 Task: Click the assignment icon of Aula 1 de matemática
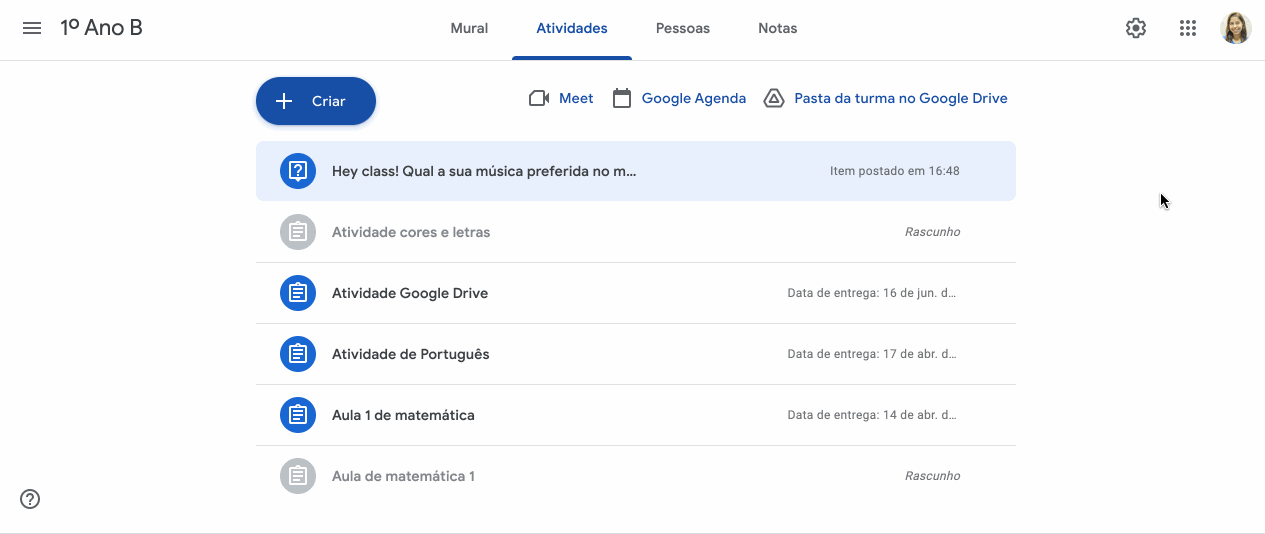point(298,415)
